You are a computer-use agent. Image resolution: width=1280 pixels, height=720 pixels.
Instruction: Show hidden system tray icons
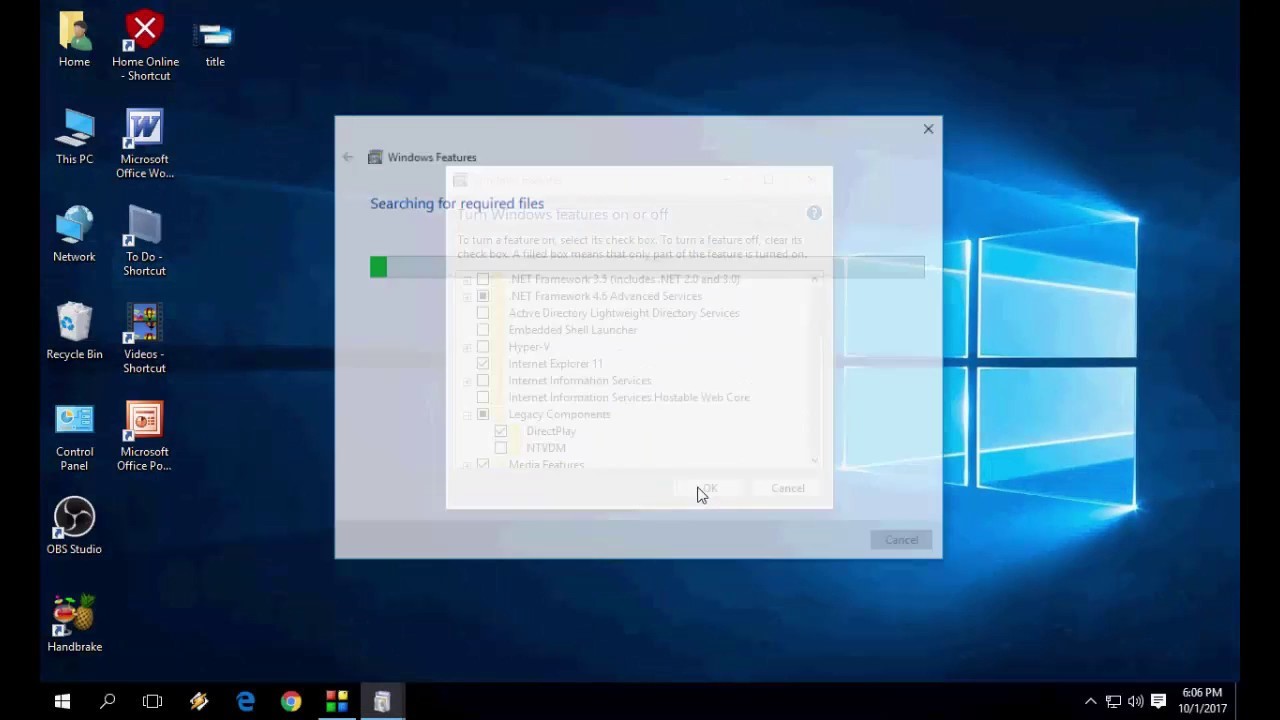pos(1090,701)
